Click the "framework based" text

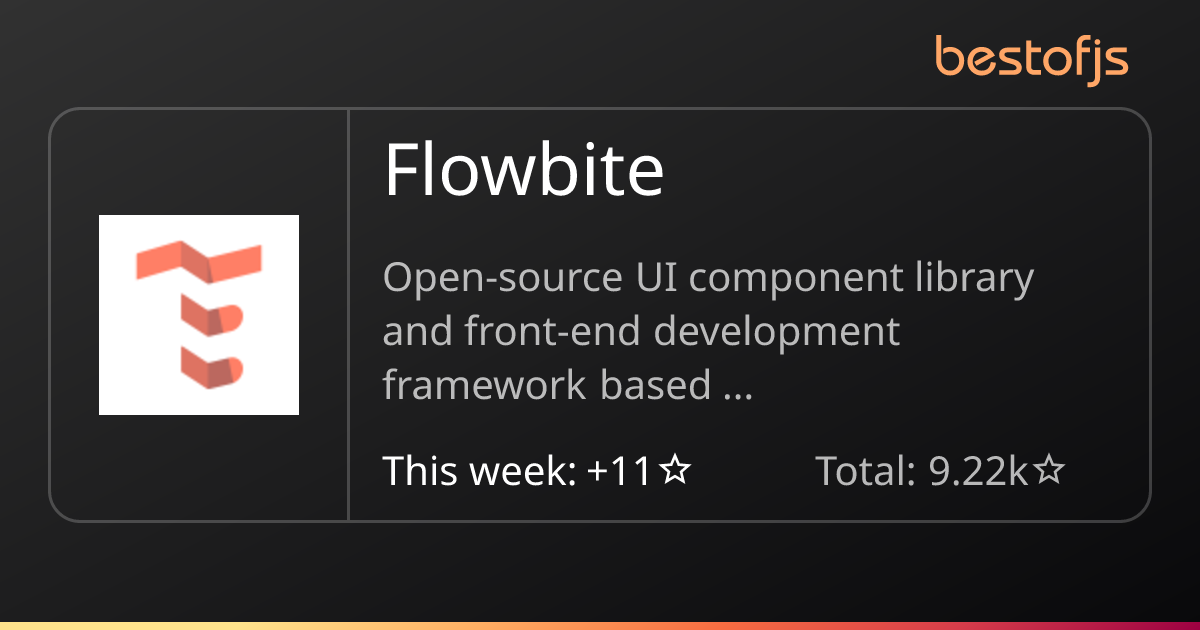coord(546,385)
